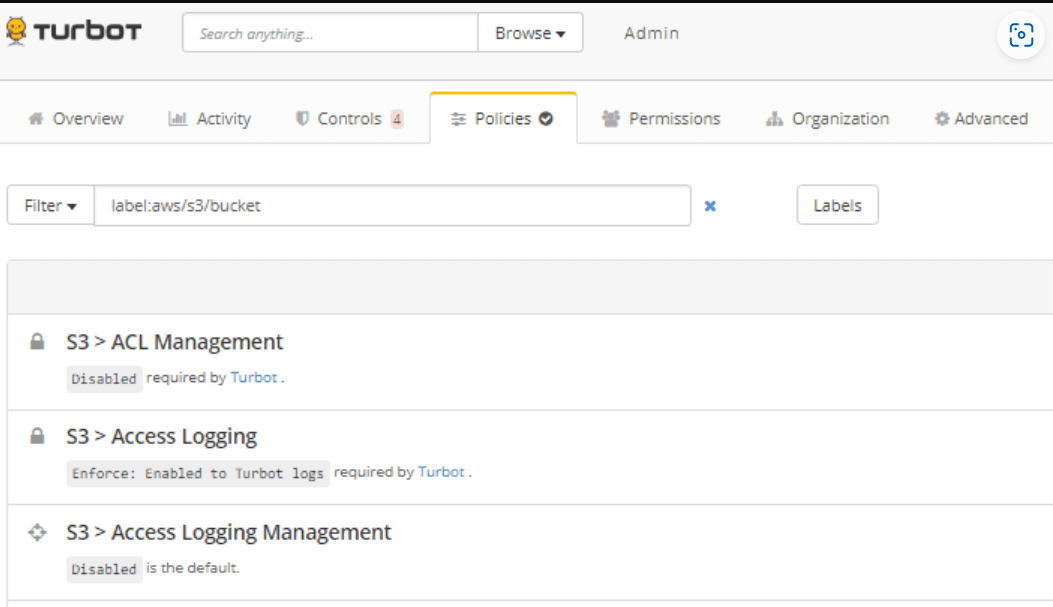
Task: Focus the Search anything field
Action: [330, 33]
